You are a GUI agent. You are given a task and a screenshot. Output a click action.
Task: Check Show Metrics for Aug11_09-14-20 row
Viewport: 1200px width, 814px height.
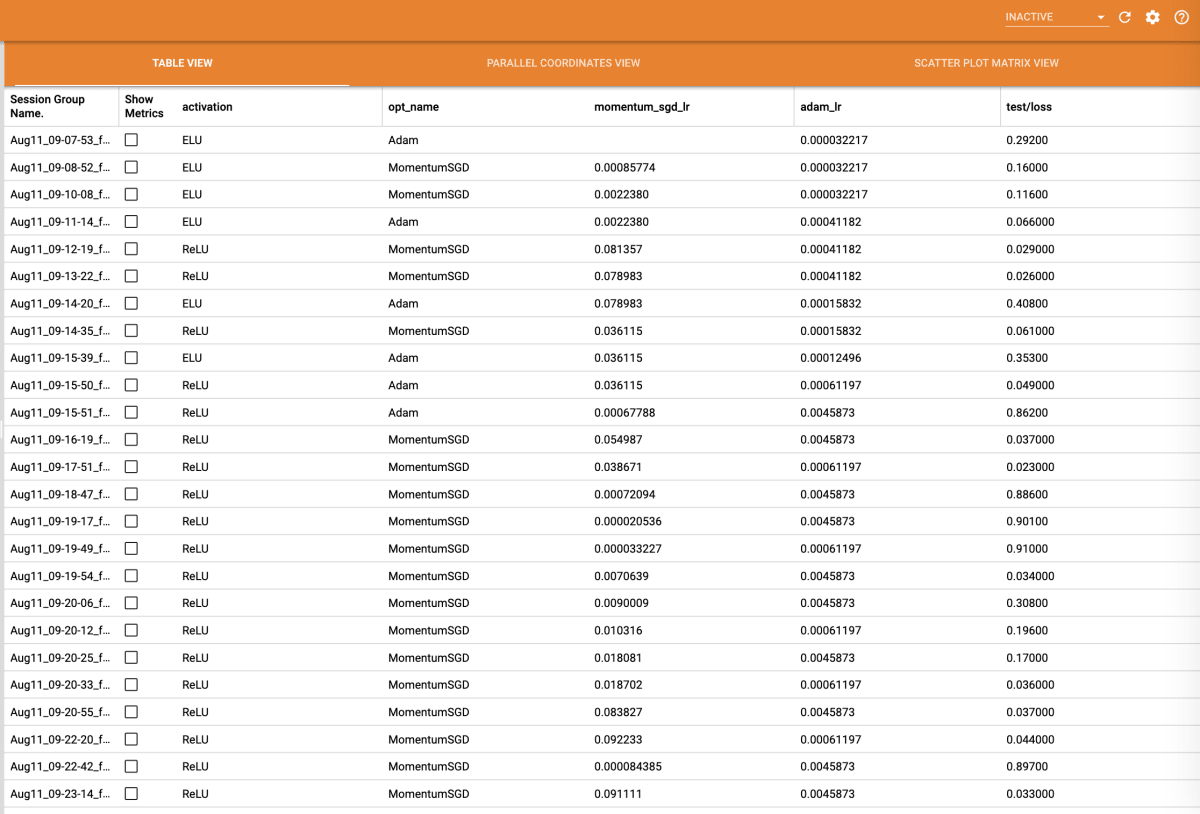131,303
